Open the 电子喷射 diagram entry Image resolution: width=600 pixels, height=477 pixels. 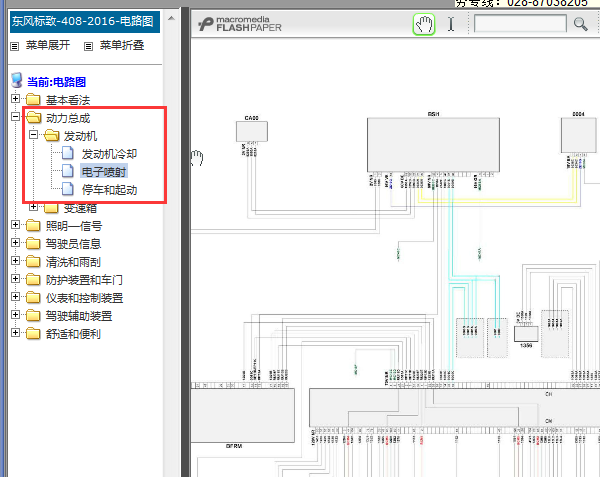pyautogui.click(x=104, y=172)
